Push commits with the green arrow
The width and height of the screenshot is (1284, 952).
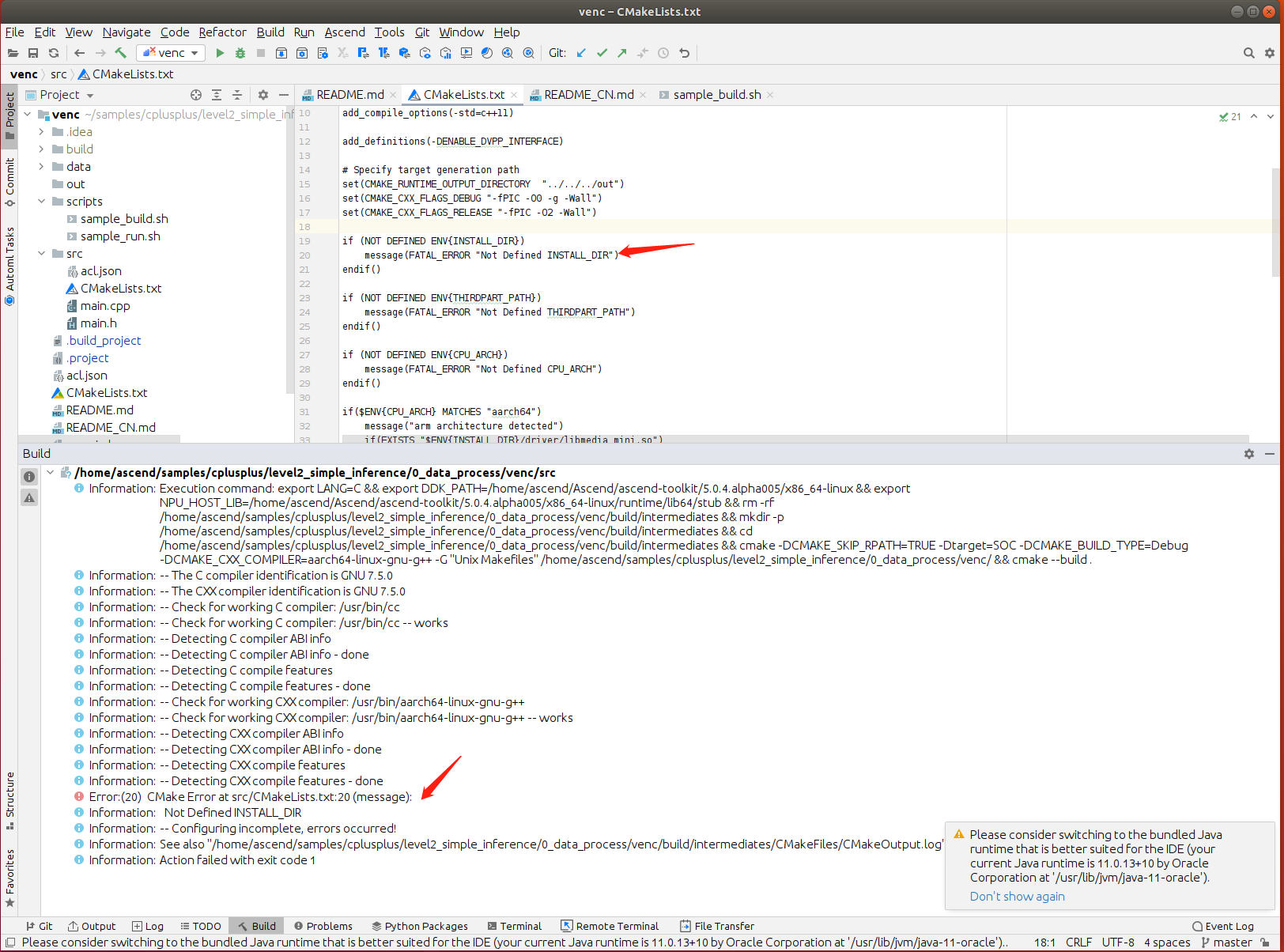coord(622,53)
